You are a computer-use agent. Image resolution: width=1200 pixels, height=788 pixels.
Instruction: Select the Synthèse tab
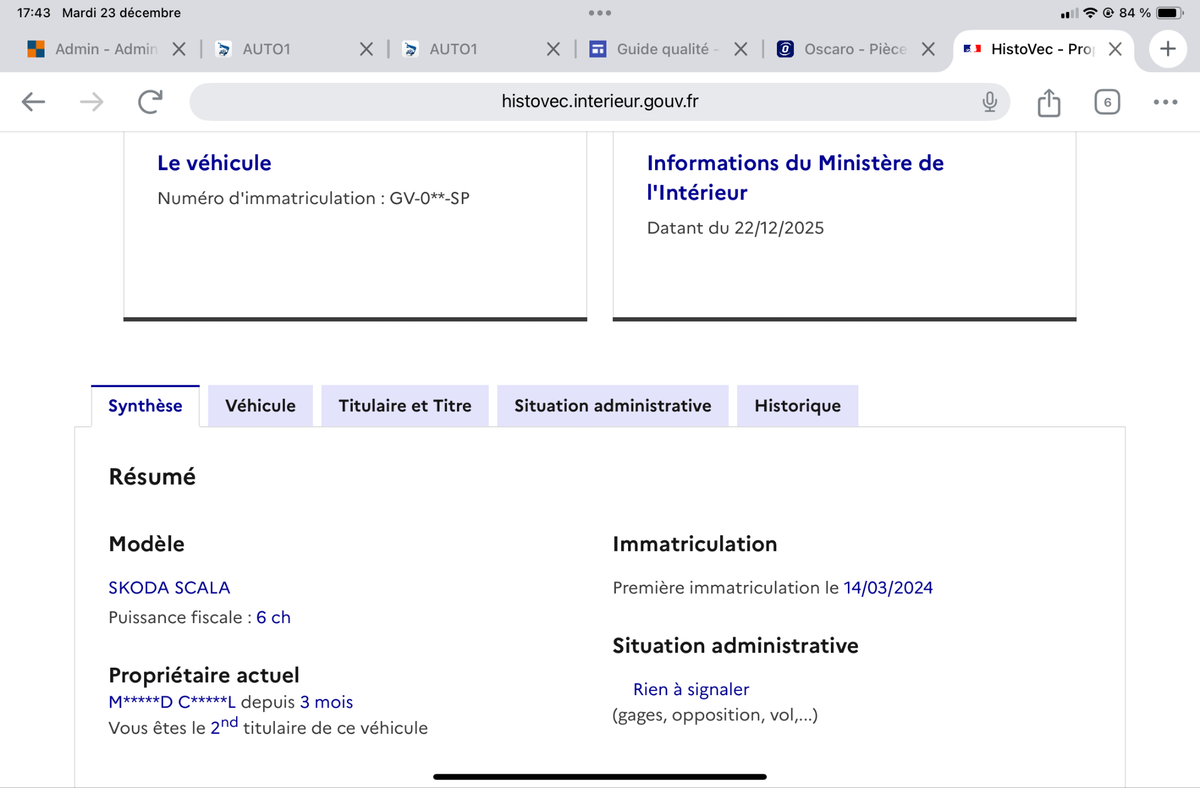coord(145,406)
